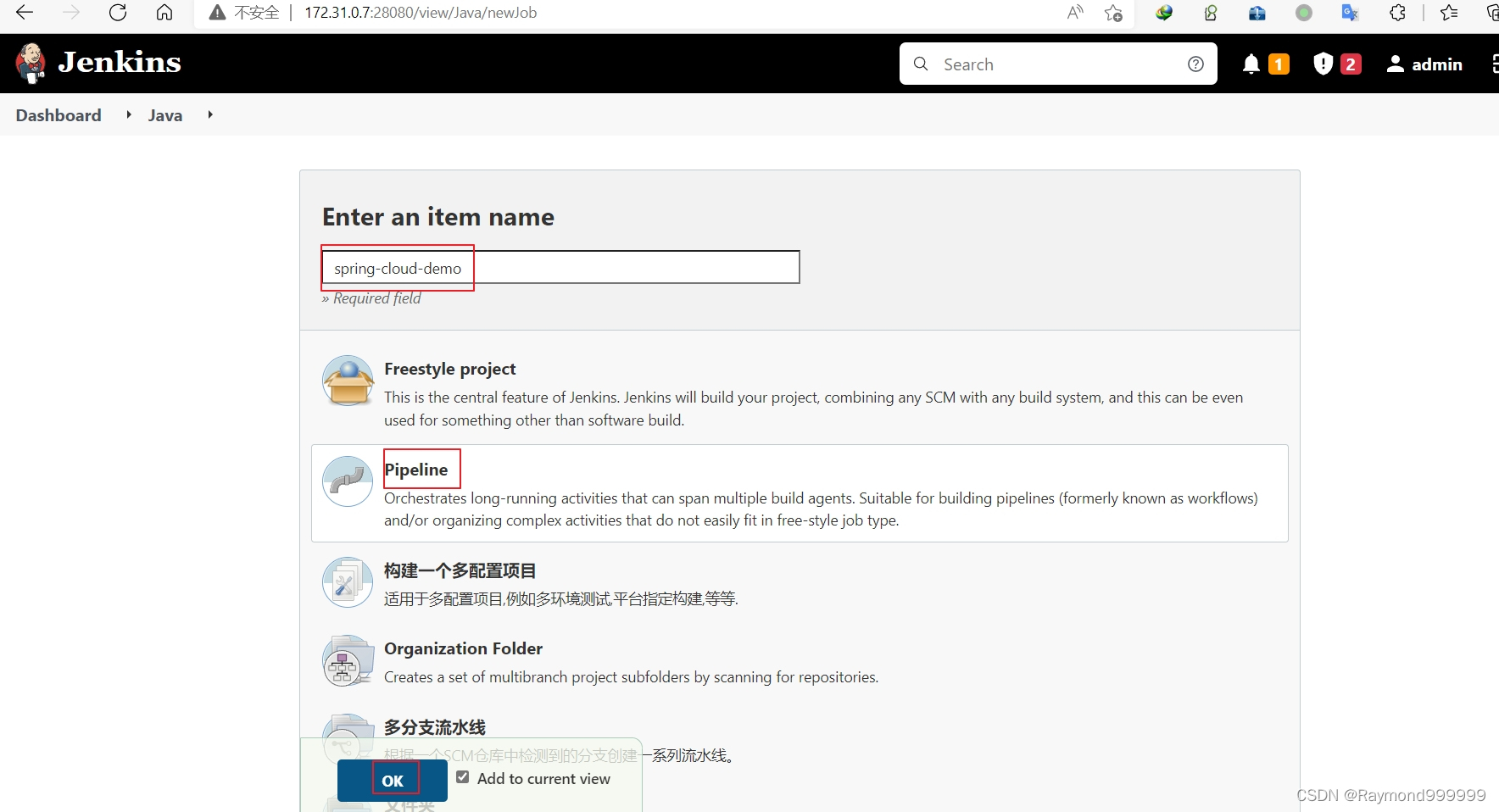The height and width of the screenshot is (812, 1499).
Task: Click the search magnifier icon
Action: click(x=921, y=64)
